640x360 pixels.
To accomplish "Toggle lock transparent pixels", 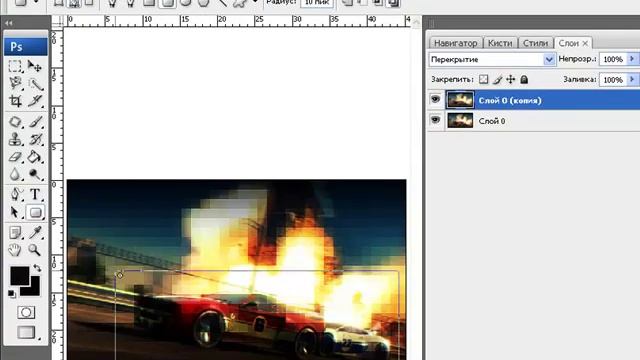I will pos(484,80).
